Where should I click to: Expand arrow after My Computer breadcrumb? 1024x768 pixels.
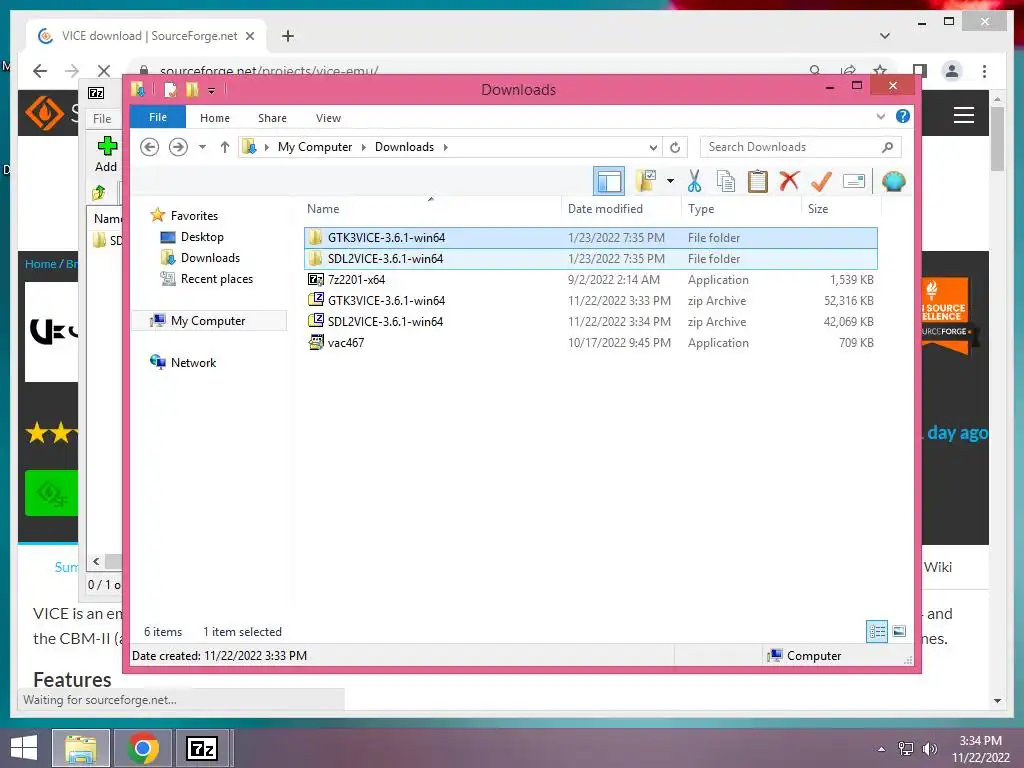tap(364, 147)
